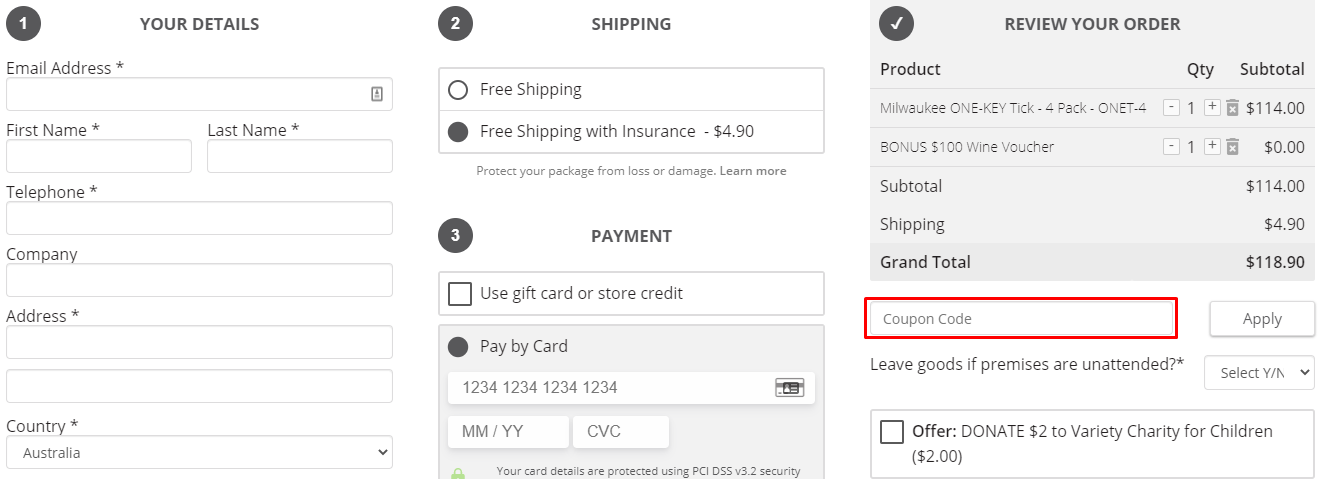
Task: Decrease Wine Voucher quantity with minus icon
Action: point(1171,146)
